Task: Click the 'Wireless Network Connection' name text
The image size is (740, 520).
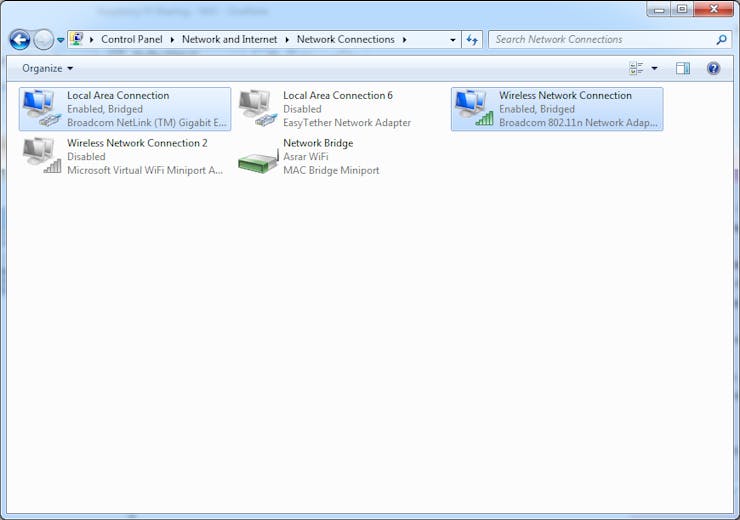Action: 565,95
